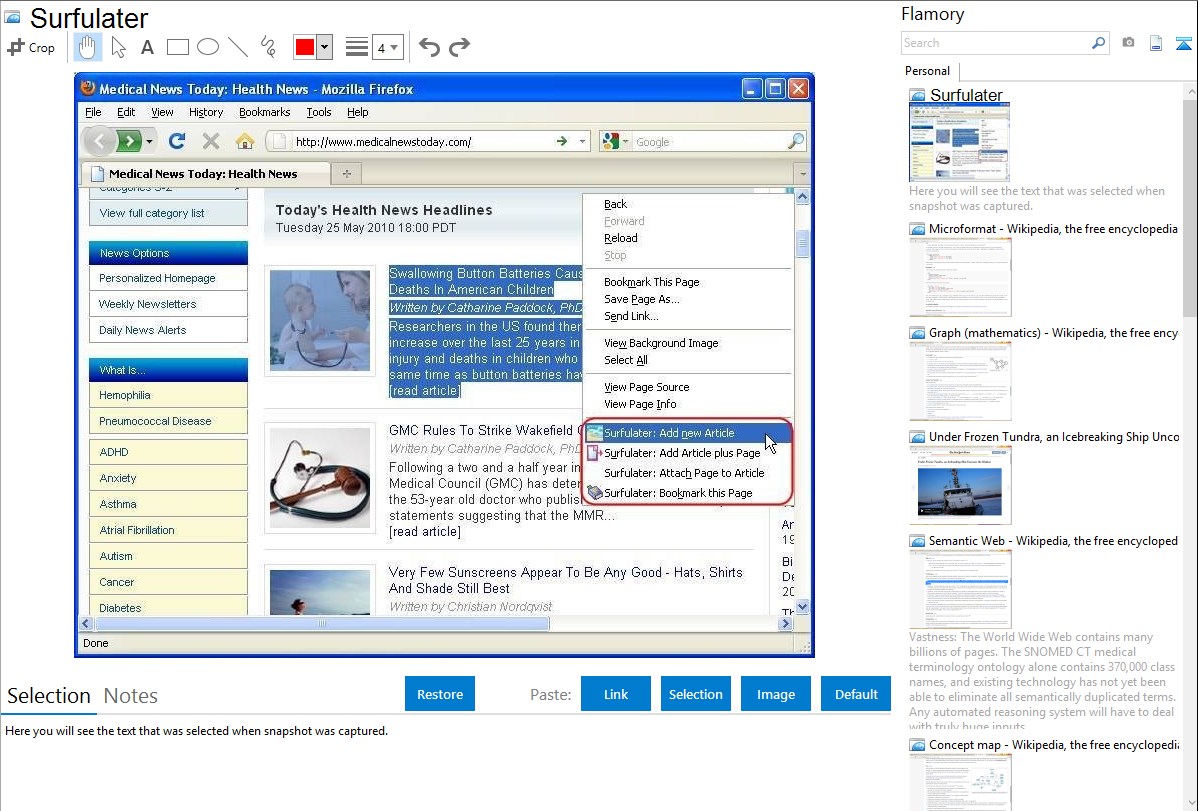Image resolution: width=1198 pixels, height=811 pixels.
Task: Click the Restore button
Action: [x=440, y=694]
